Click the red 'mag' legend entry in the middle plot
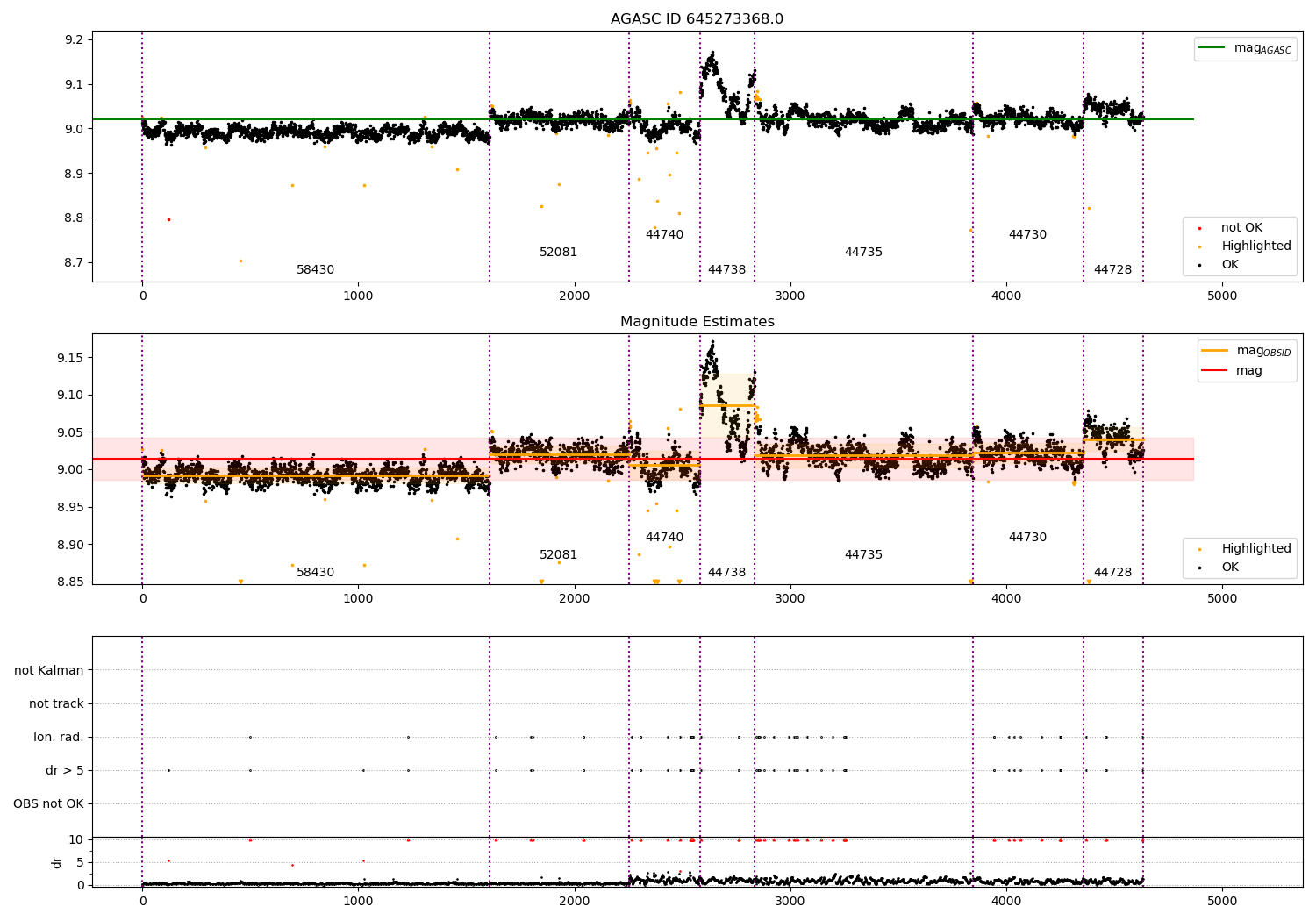Image resolution: width=1316 pixels, height=921 pixels. (x=1233, y=370)
